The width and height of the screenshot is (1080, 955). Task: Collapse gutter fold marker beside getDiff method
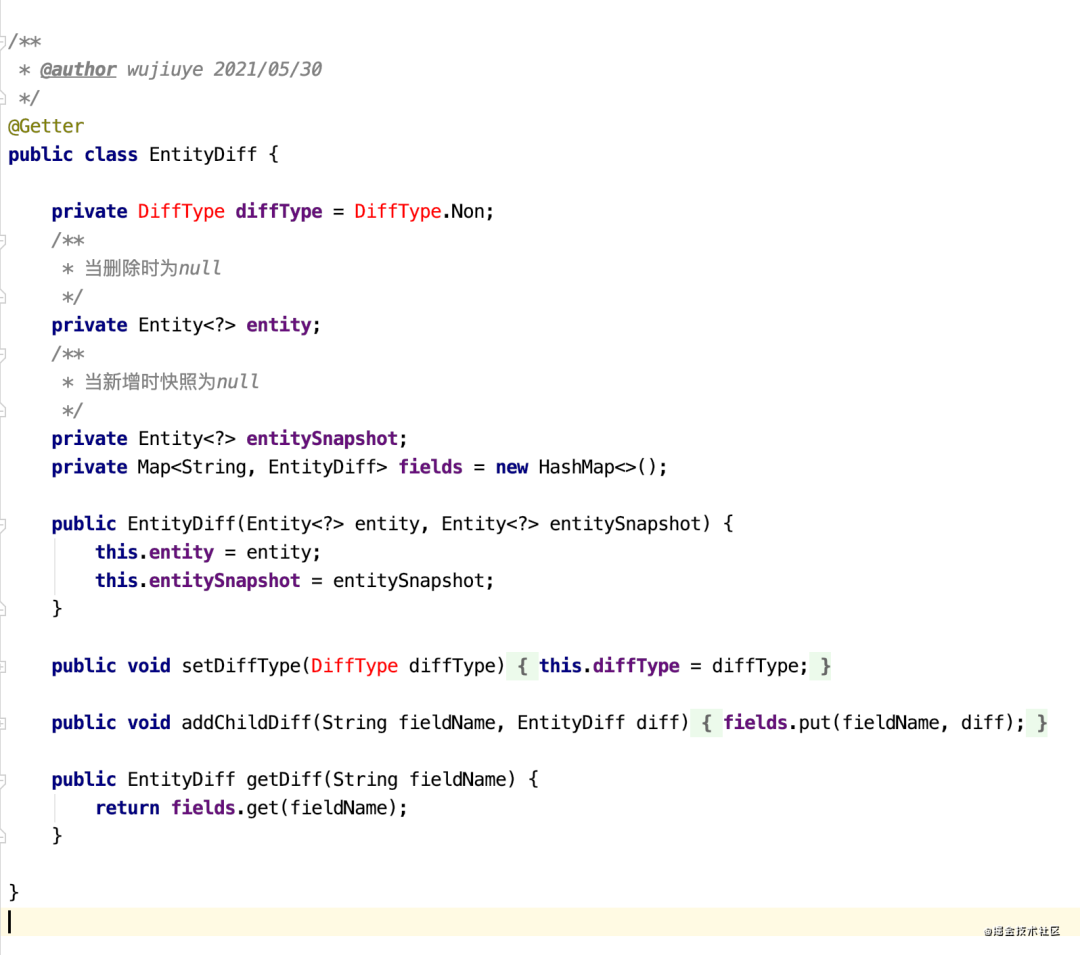click(x=3, y=780)
